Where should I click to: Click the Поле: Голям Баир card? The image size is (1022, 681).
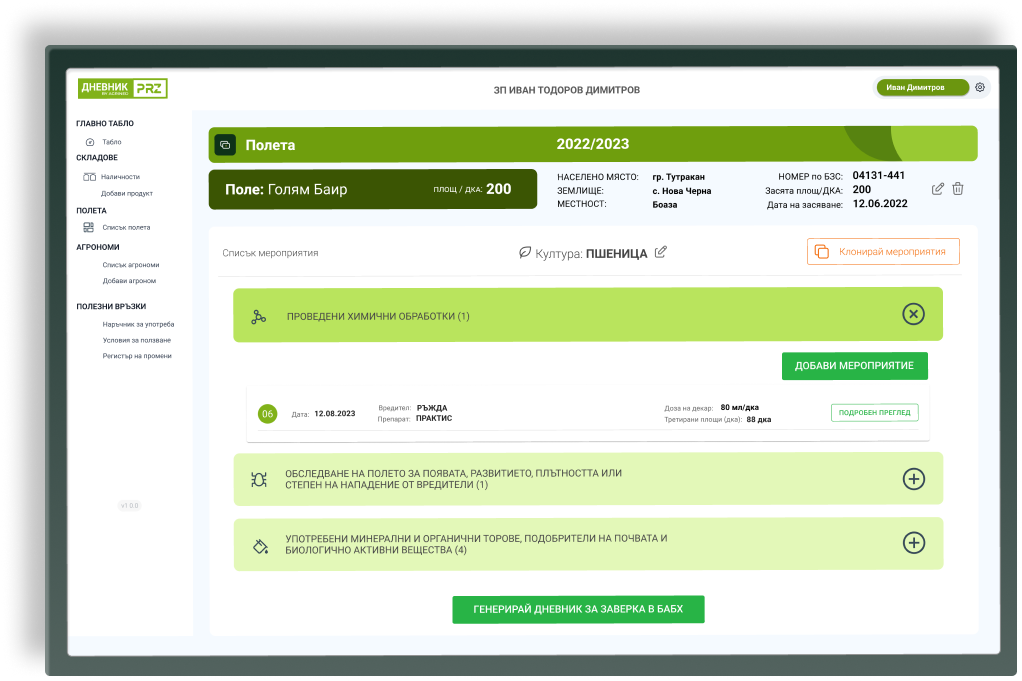pos(373,190)
